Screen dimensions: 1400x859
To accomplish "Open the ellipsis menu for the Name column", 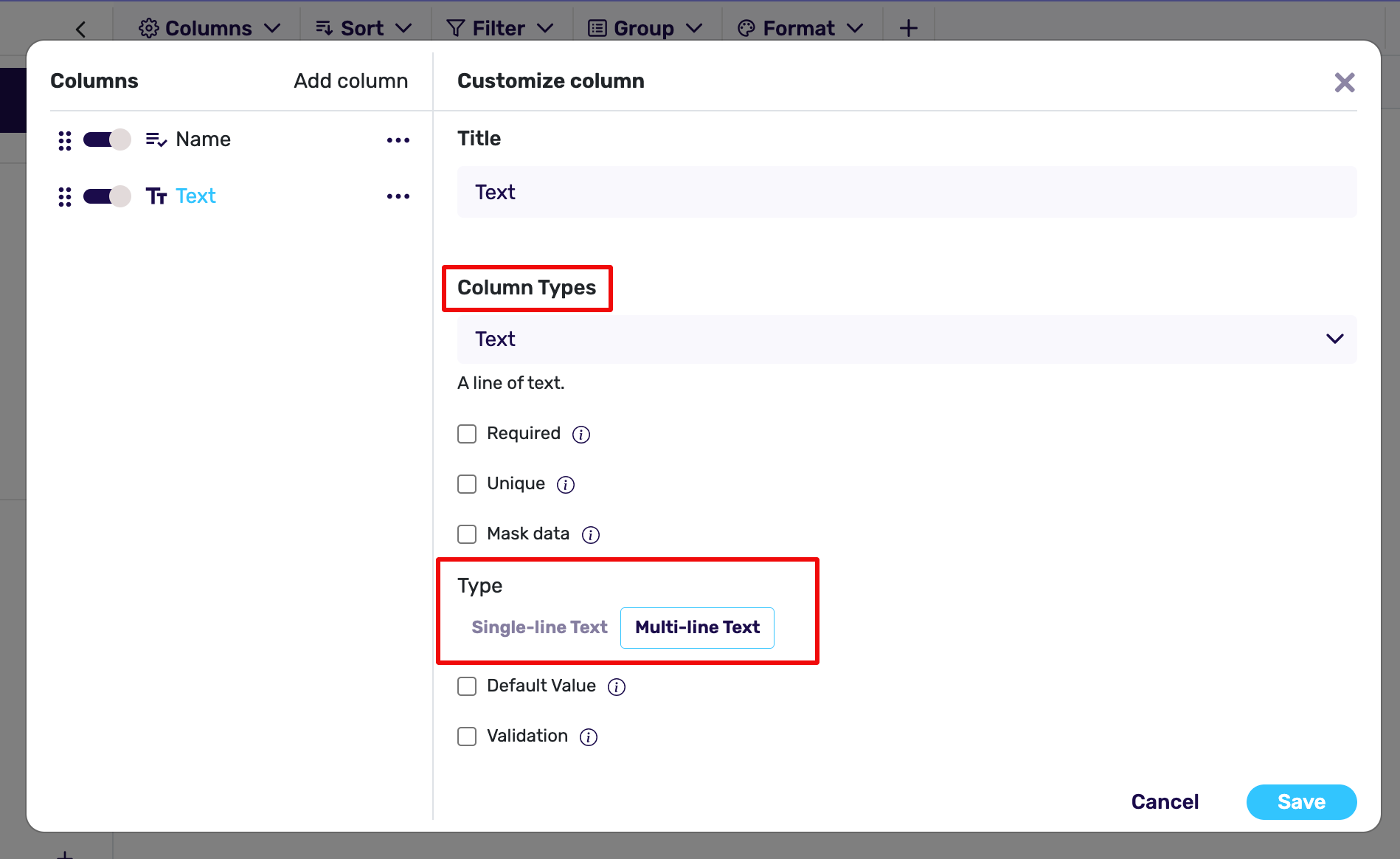I will [x=398, y=139].
